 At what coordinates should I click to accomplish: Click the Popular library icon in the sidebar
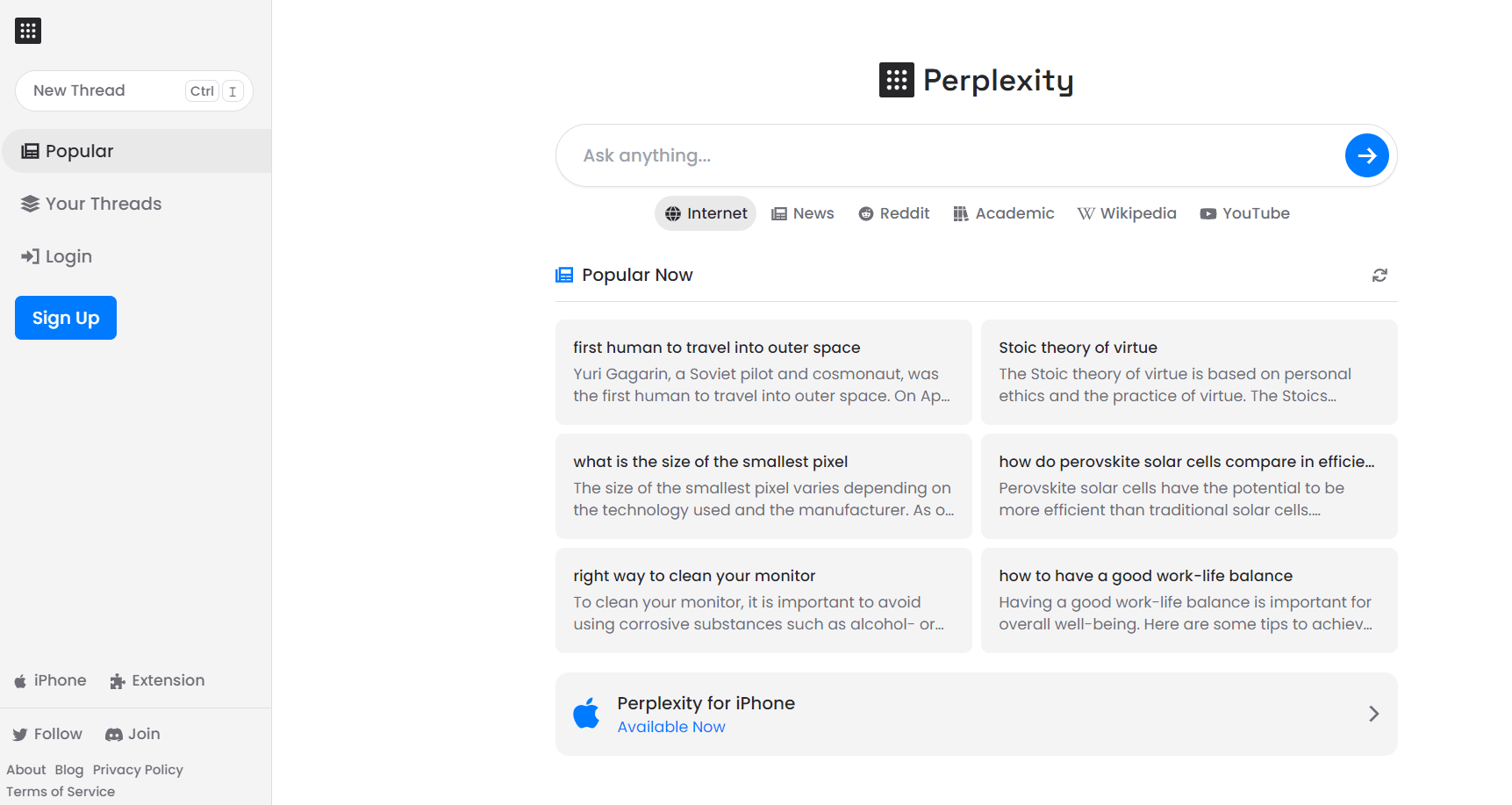pyautogui.click(x=29, y=150)
